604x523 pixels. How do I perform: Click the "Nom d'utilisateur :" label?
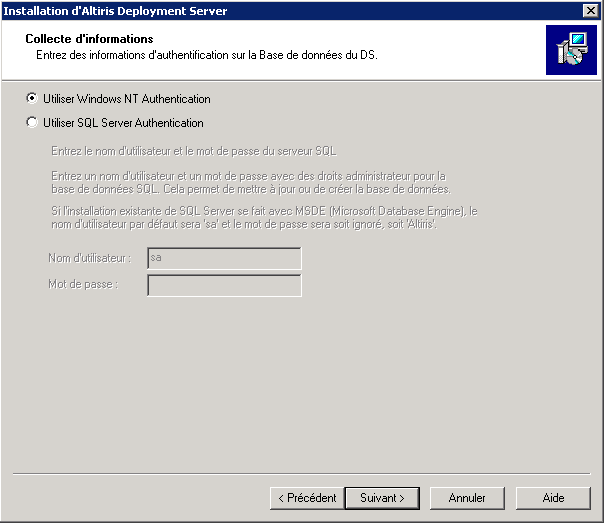(89, 258)
